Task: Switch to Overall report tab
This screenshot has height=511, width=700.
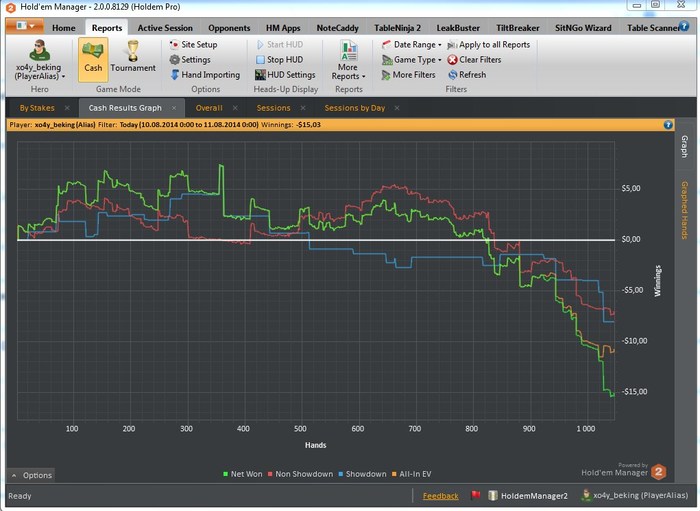Action: [209, 108]
